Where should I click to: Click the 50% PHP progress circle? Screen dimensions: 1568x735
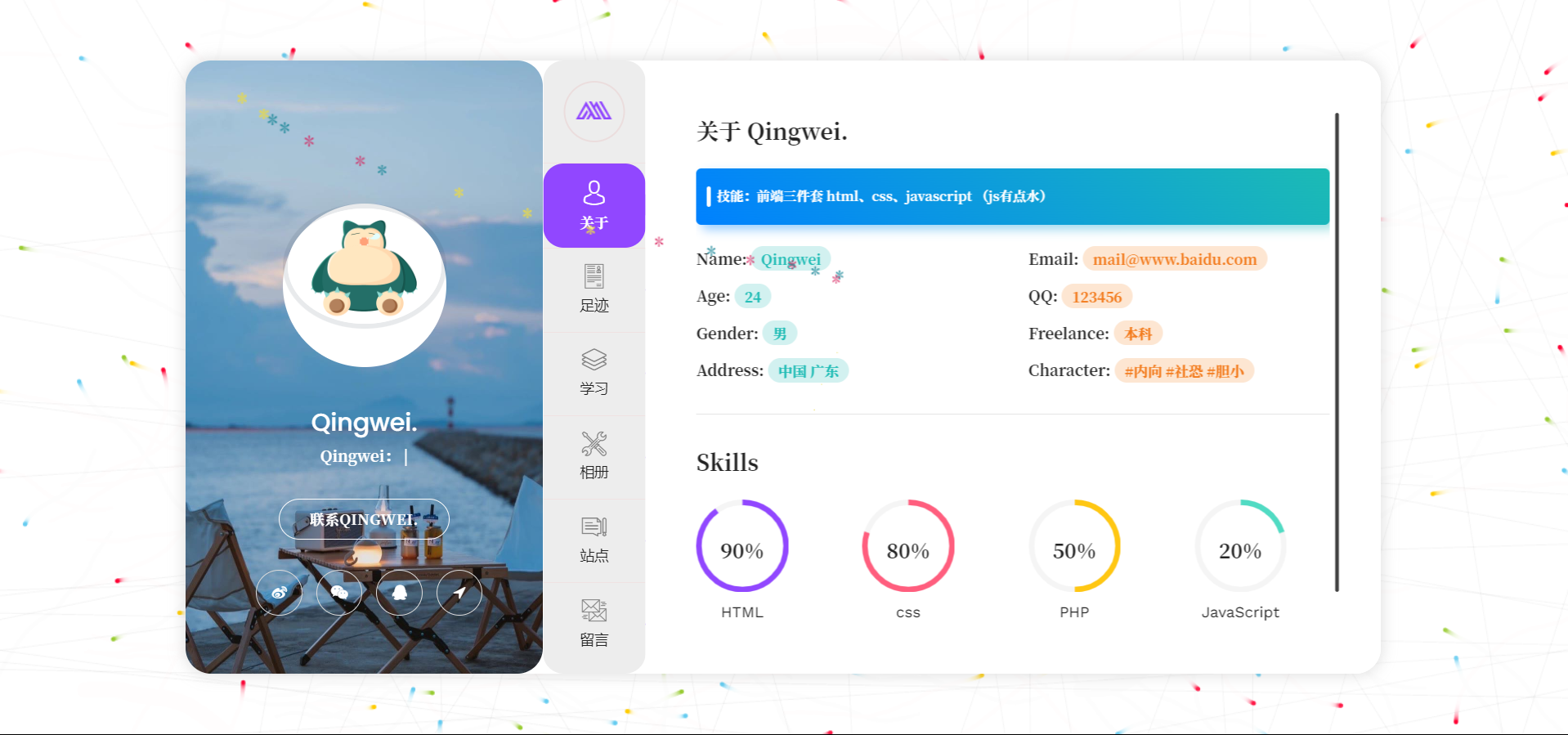click(x=1074, y=545)
